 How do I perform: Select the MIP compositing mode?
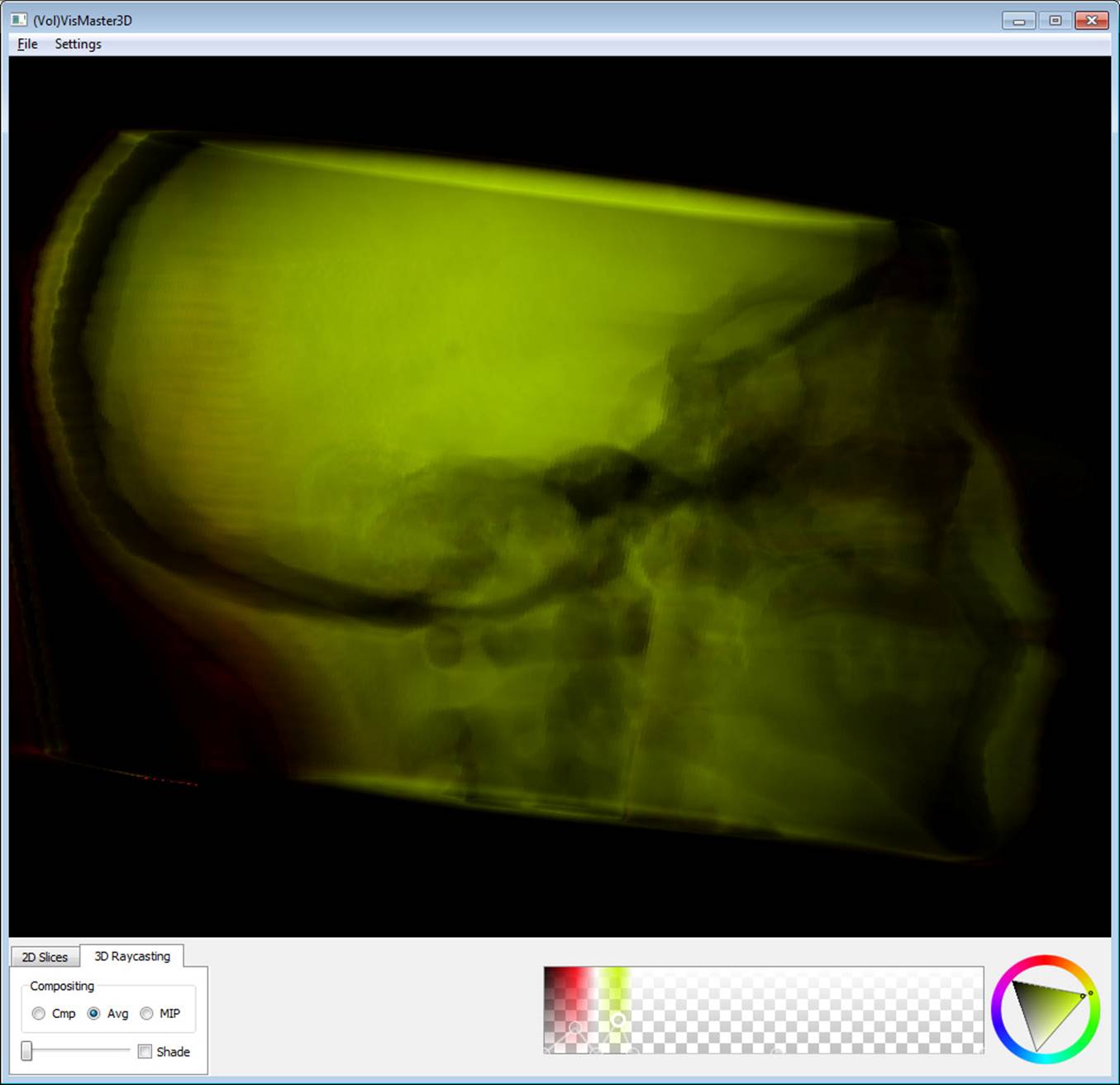click(146, 1013)
